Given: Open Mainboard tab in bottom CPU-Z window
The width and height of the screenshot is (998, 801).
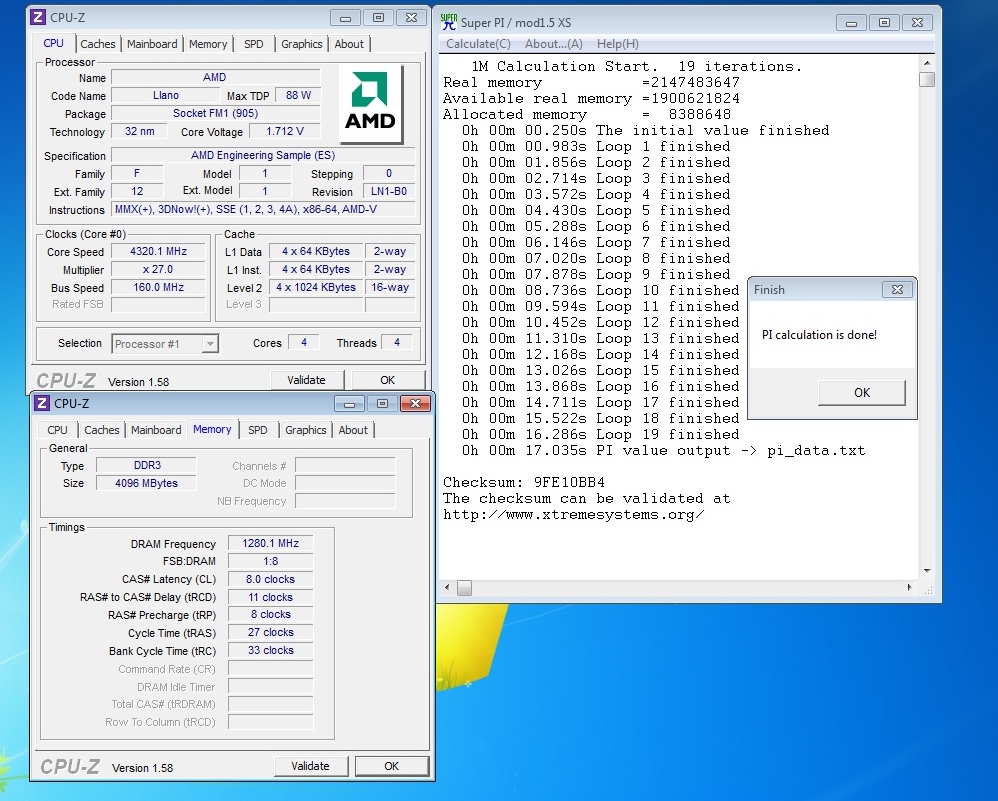Looking at the screenshot, I should click(156, 430).
